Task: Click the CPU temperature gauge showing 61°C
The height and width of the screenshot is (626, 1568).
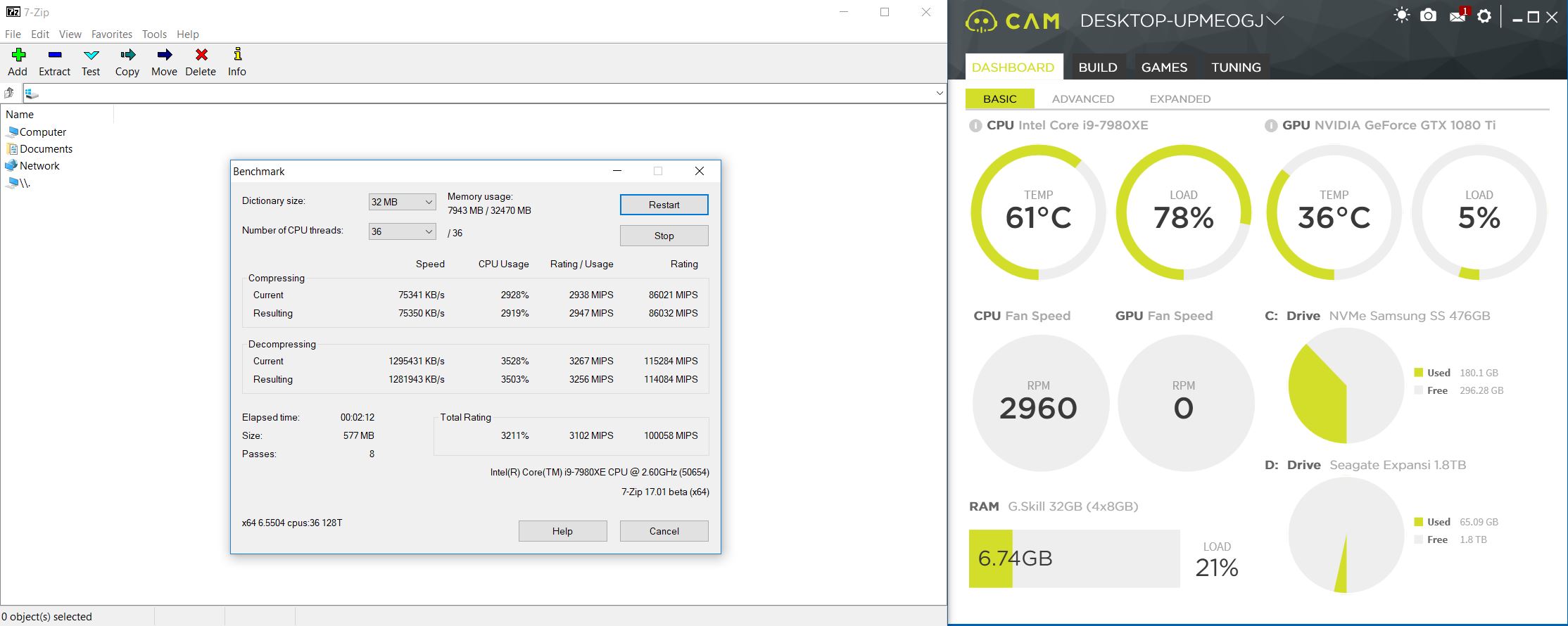Action: pyautogui.click(x=1039, y=212)
